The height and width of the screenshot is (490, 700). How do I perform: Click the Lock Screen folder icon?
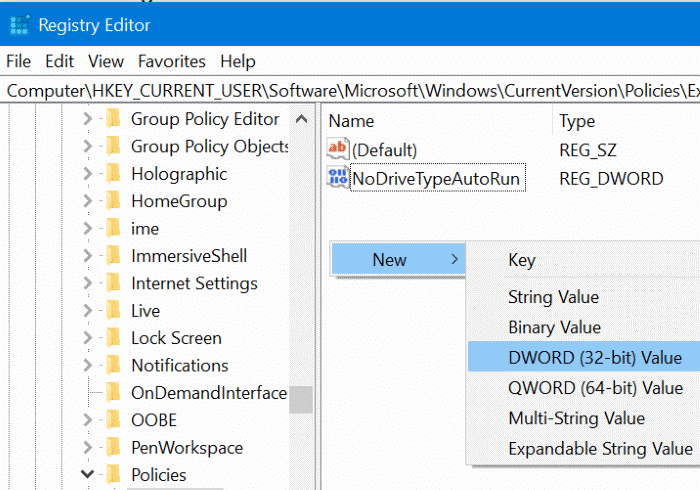point(116,338)
